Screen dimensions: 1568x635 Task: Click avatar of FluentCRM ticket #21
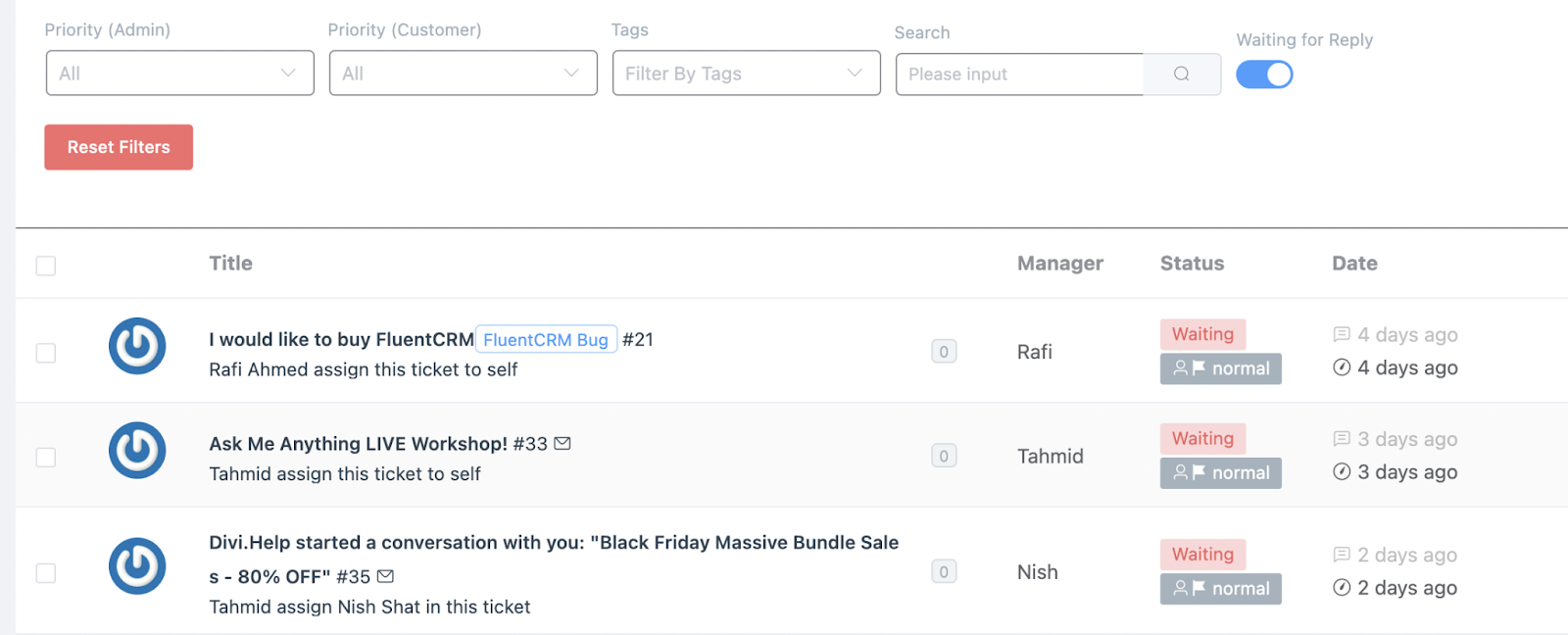click(137, 346)
